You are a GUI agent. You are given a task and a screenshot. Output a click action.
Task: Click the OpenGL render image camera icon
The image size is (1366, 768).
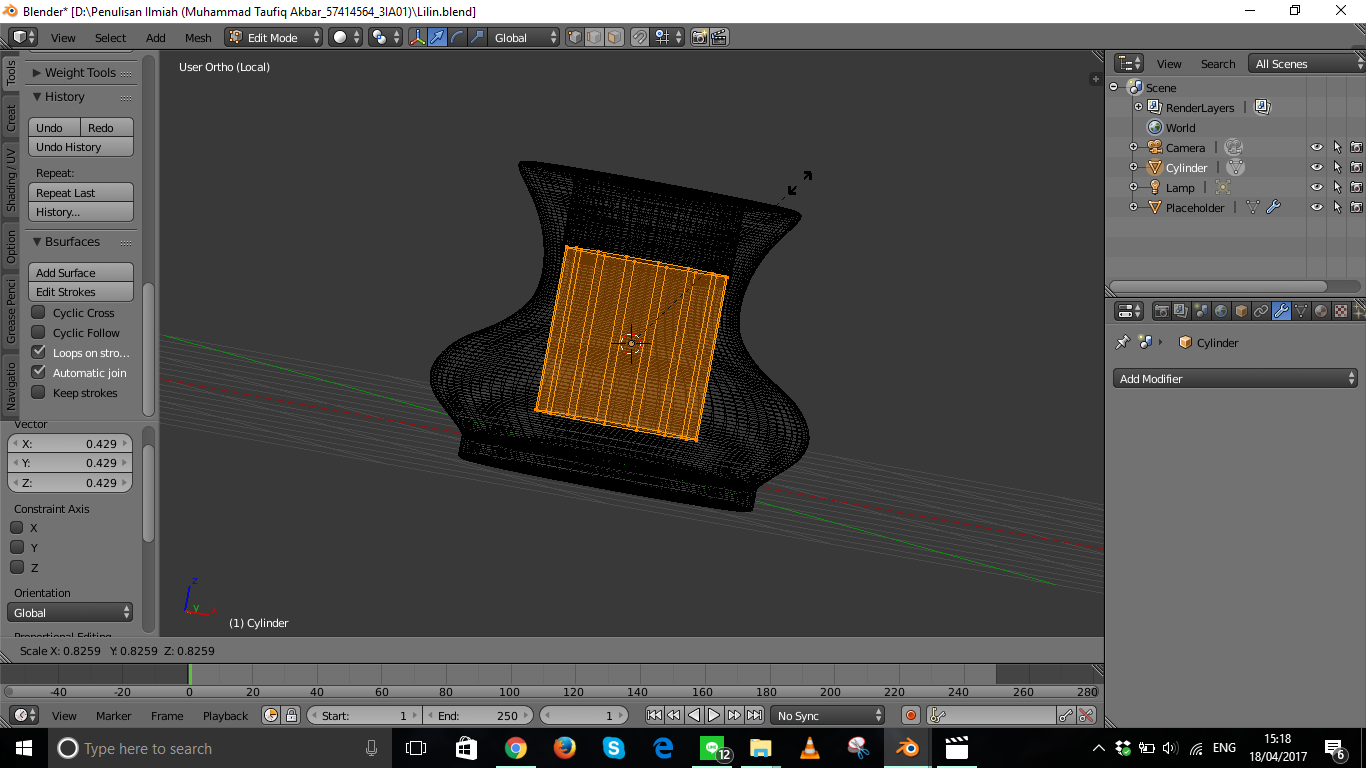tap(699, 37)
